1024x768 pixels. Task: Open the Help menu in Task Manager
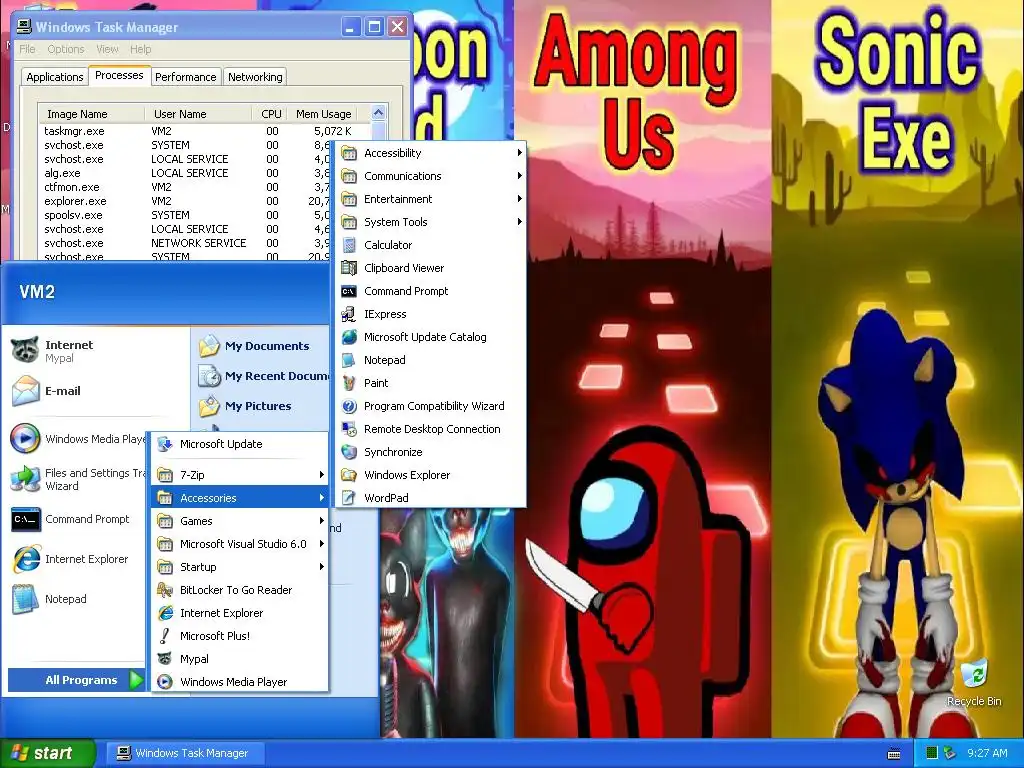click(x=140, y=49)
